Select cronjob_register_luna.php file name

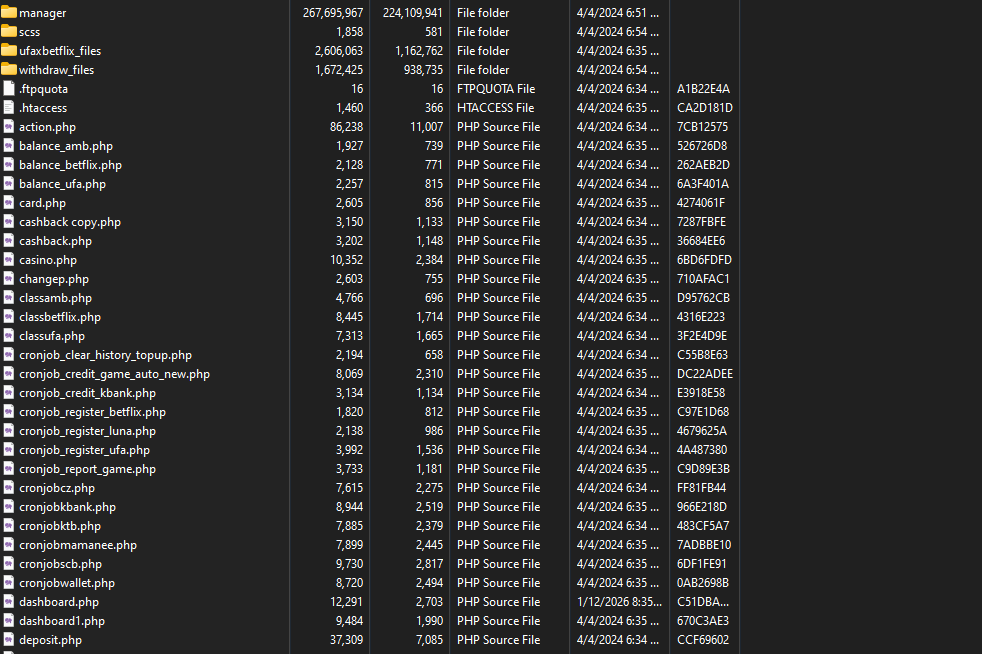(87, 431)
